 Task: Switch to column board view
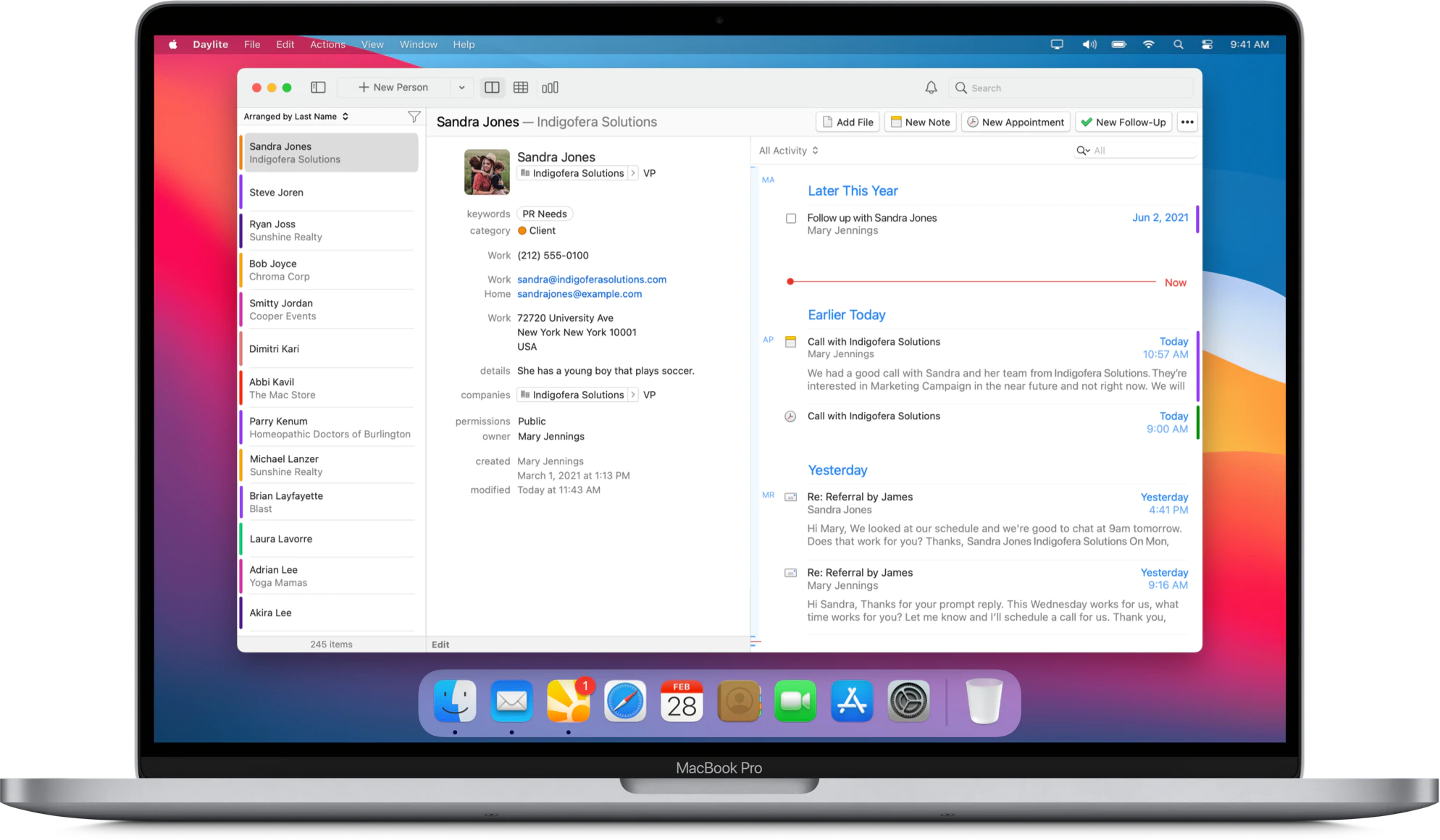coord(550,88)
